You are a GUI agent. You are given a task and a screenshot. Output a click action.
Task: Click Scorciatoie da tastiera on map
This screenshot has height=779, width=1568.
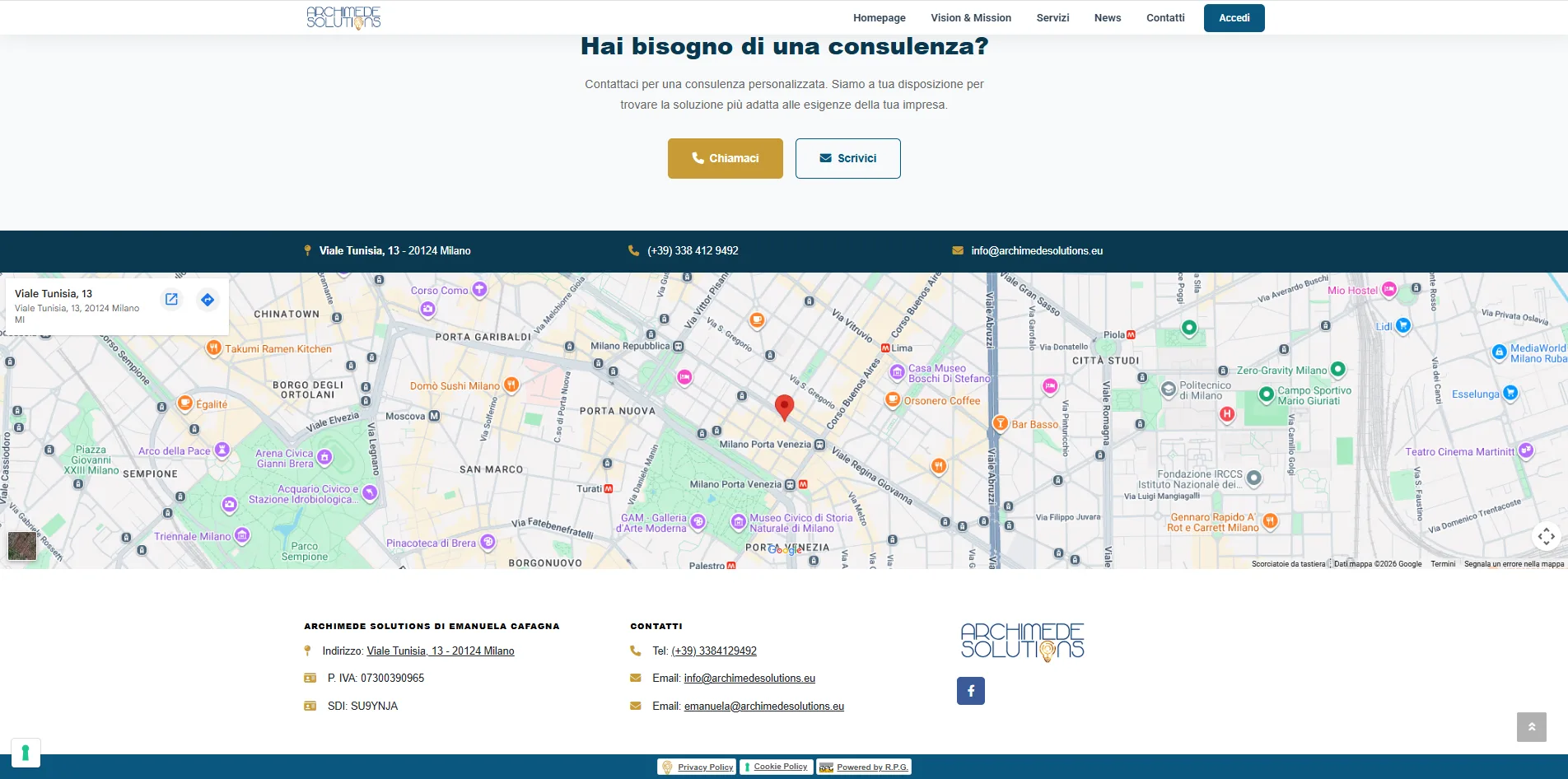pyautogui.click(x=1289, y=564)
